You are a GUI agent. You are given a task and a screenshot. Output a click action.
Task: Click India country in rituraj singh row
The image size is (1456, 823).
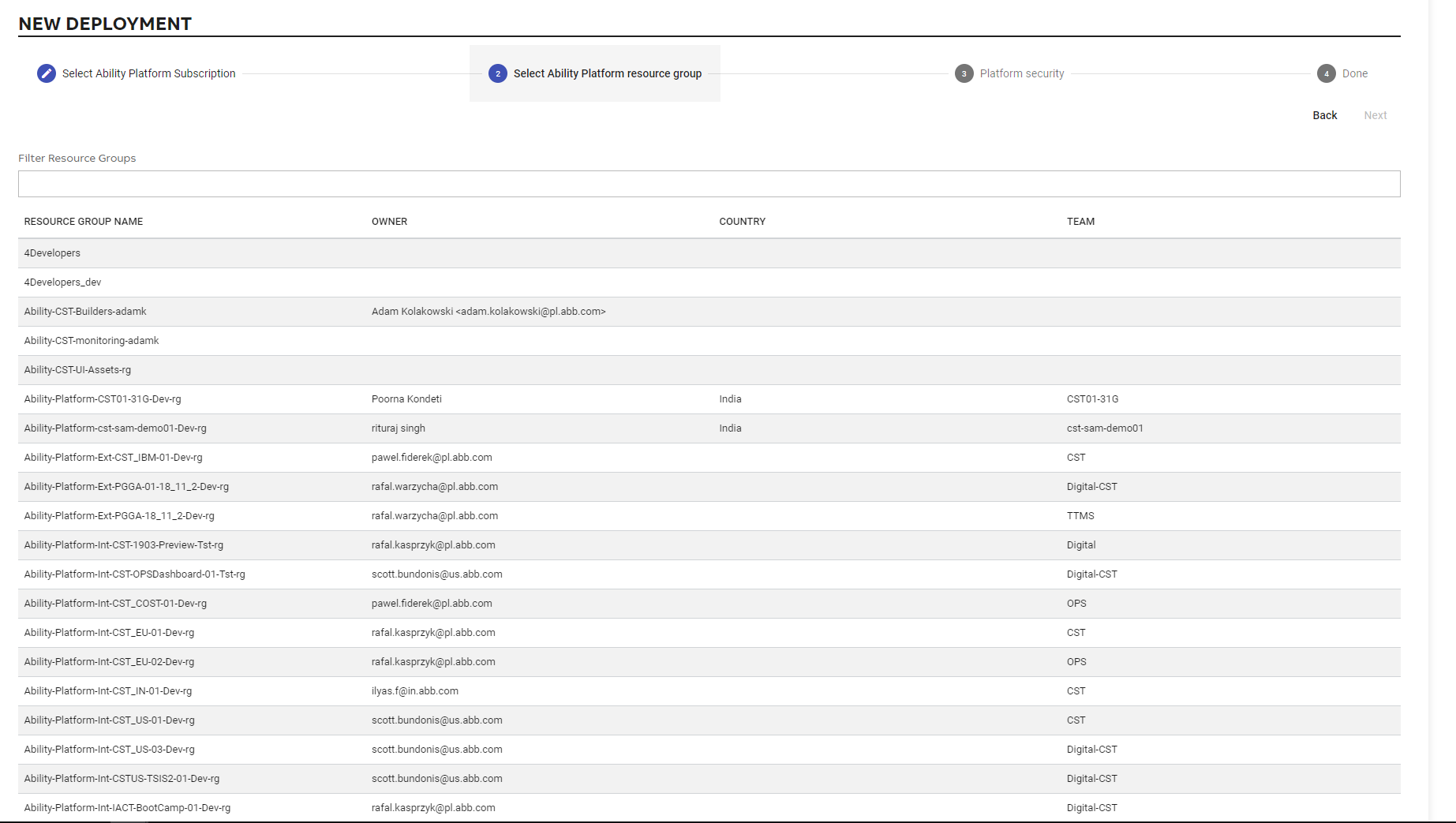(730, 428)
